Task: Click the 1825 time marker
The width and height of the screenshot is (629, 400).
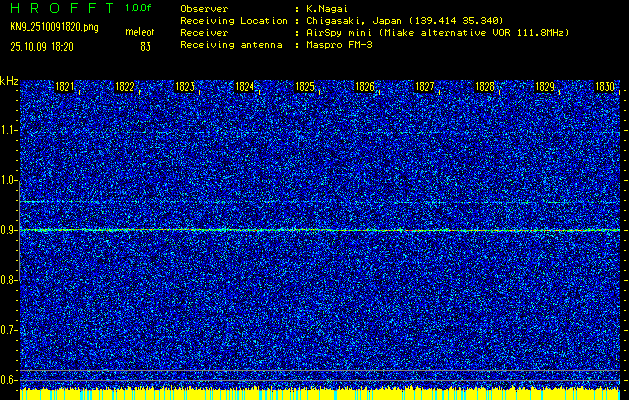Action: pos(304,87)
